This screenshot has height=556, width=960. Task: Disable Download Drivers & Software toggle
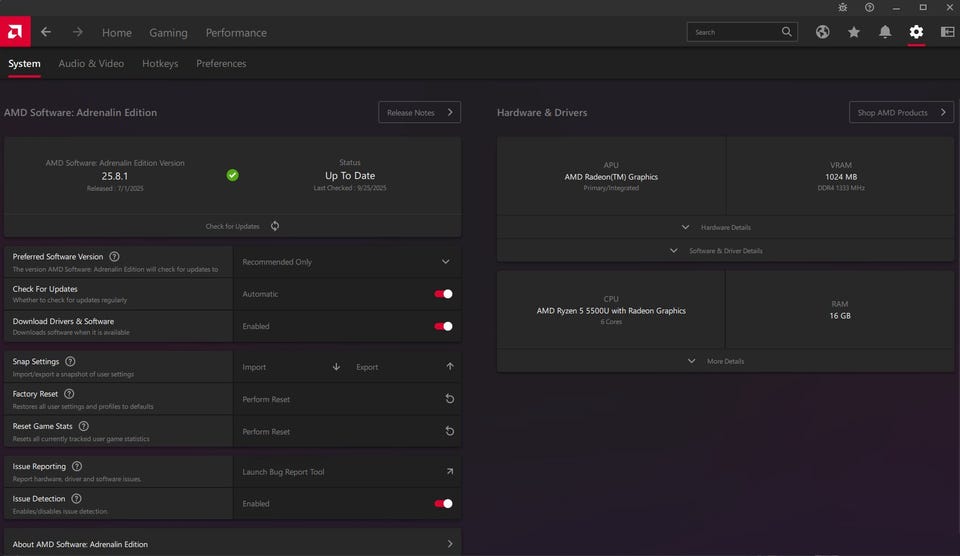pos(443,326)
